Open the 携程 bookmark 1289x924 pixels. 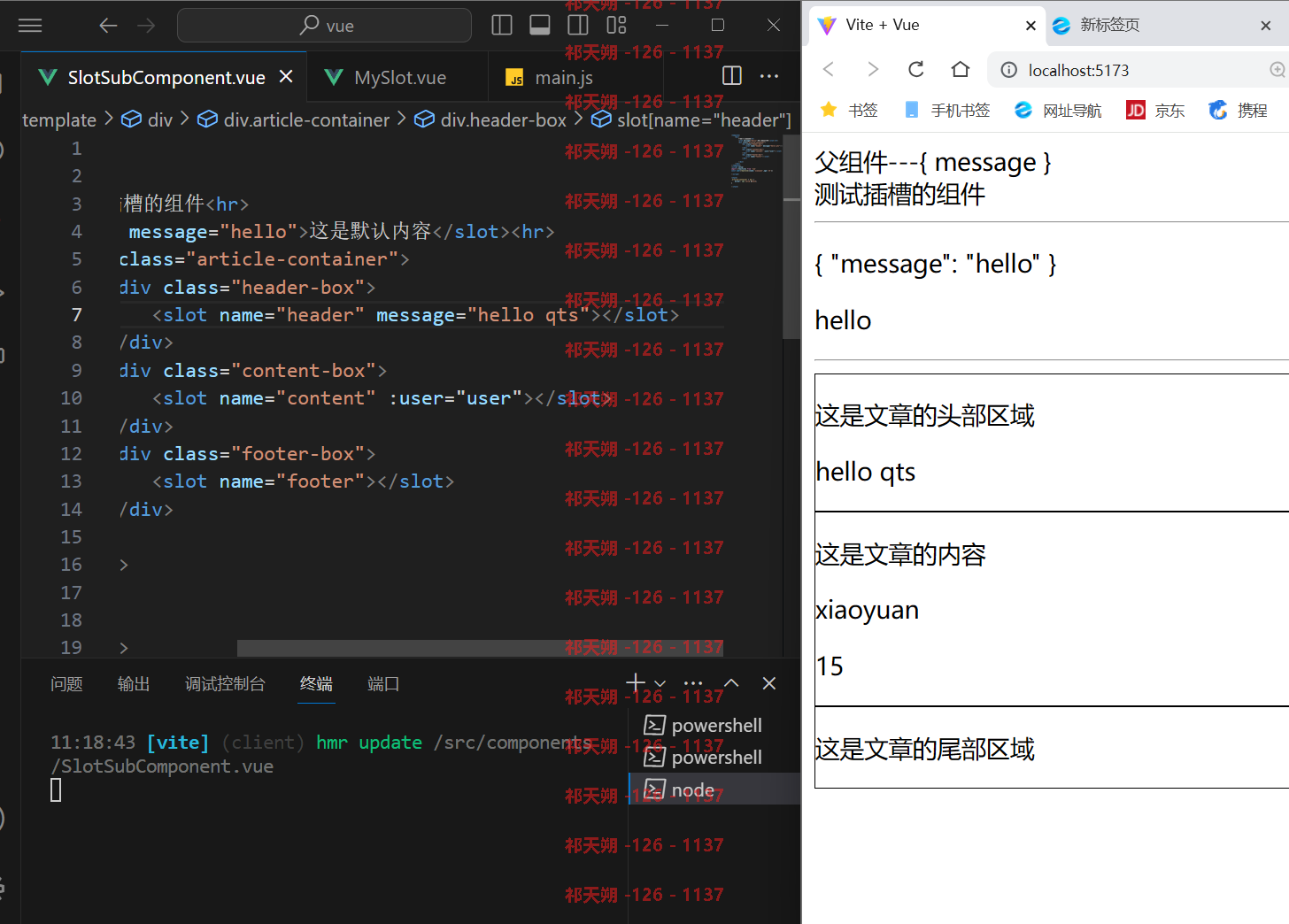point(1239,110)
